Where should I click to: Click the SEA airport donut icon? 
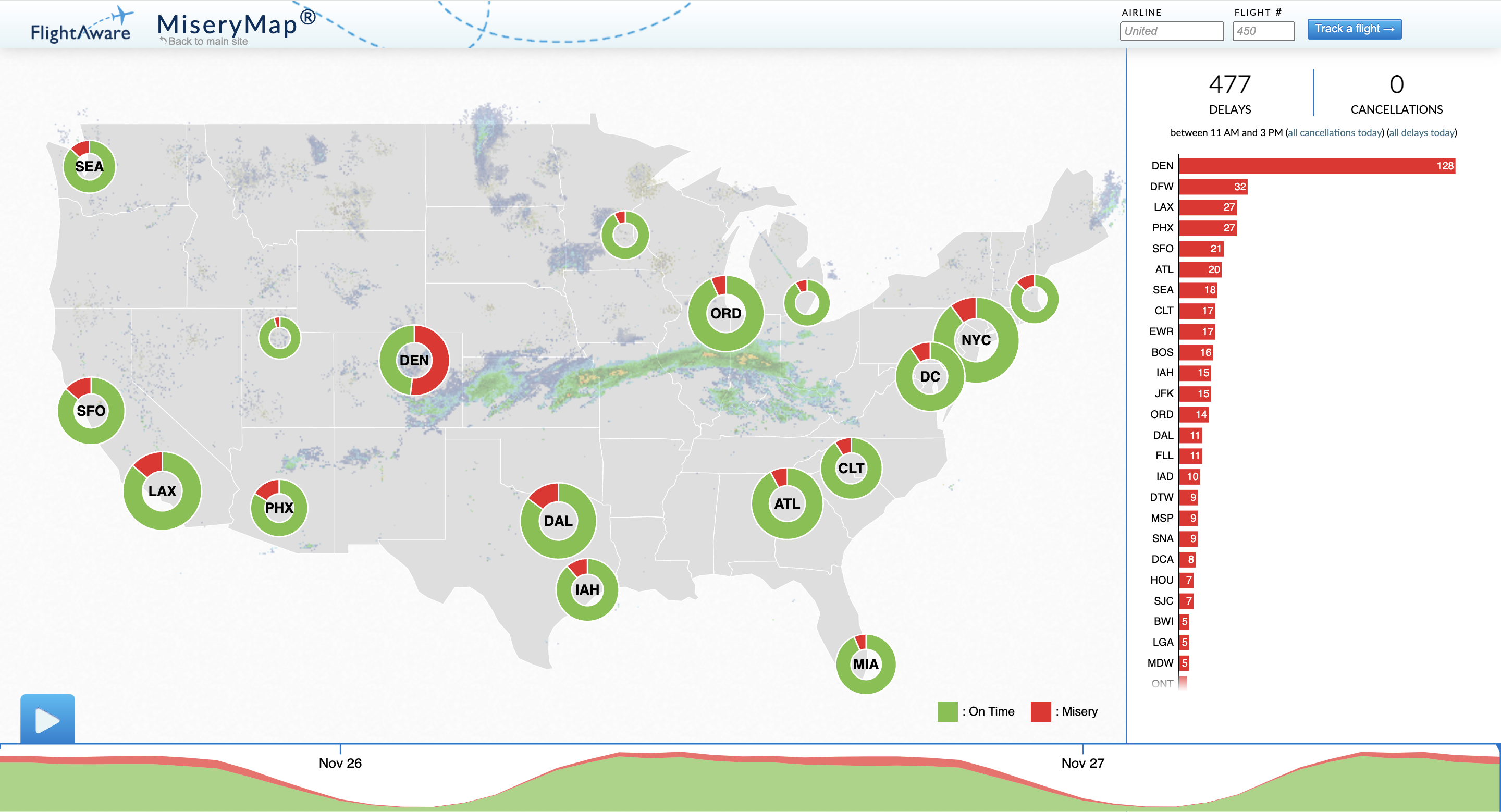[x=89, y=167]
